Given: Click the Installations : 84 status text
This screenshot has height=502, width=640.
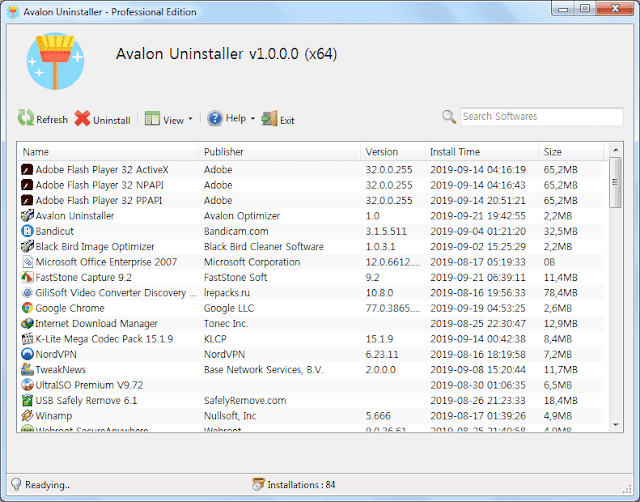Looking at the screenshot, I should pos(301,485).
